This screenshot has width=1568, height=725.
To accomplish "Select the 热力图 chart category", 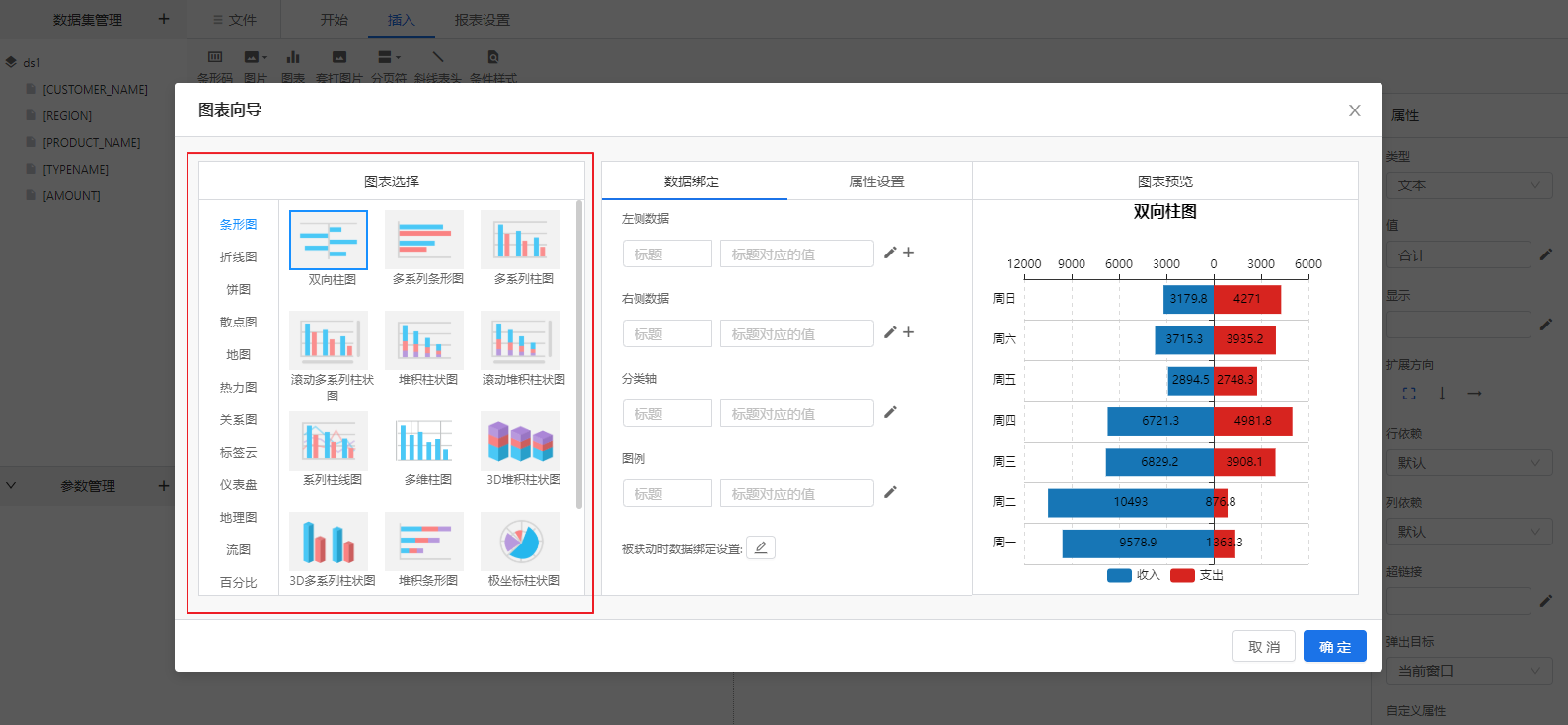I will point(239,387).
